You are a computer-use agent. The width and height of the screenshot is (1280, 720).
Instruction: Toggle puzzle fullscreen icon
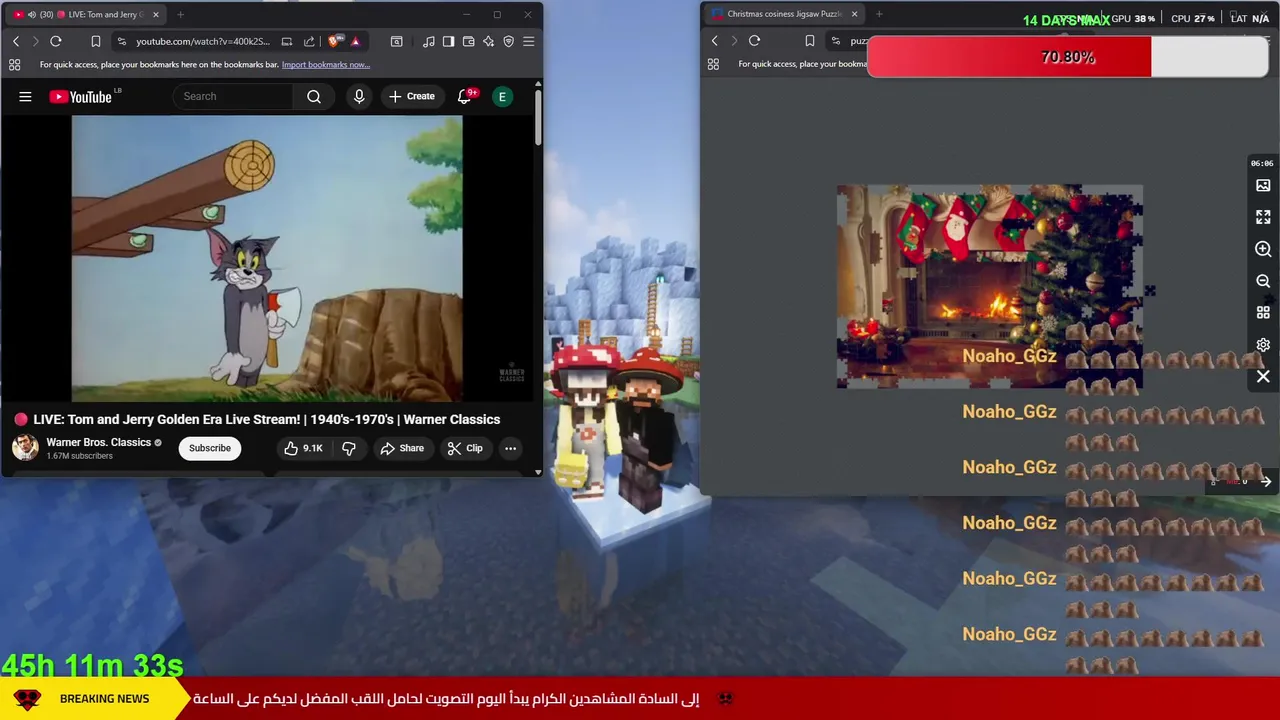click(x=1263, y=217)
